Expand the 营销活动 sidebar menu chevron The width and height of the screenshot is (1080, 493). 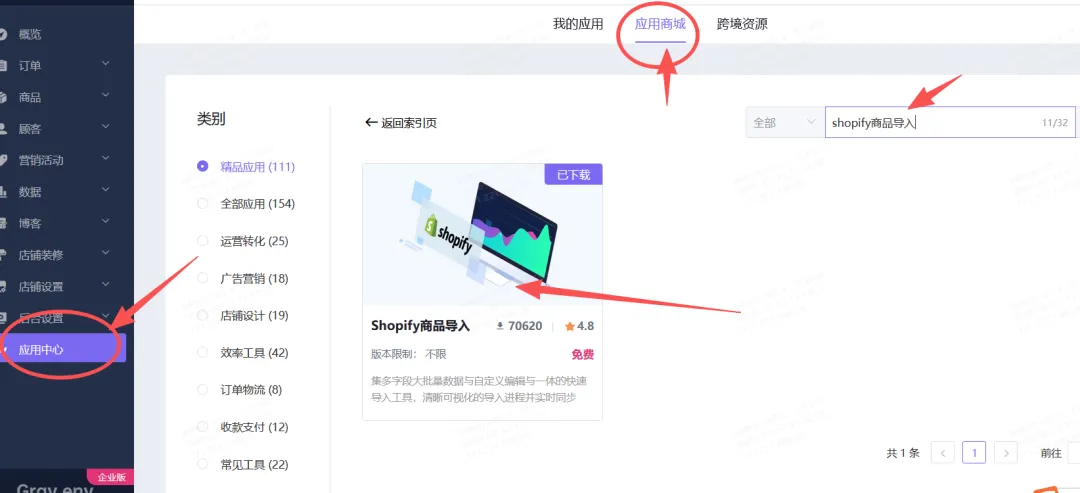click(x=105, y=158)
